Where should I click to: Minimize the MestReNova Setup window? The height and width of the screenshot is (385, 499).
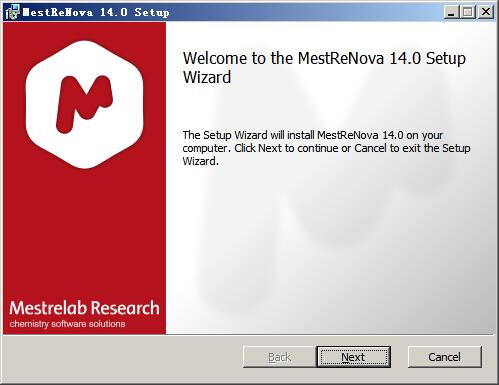[x=451, y=12]
